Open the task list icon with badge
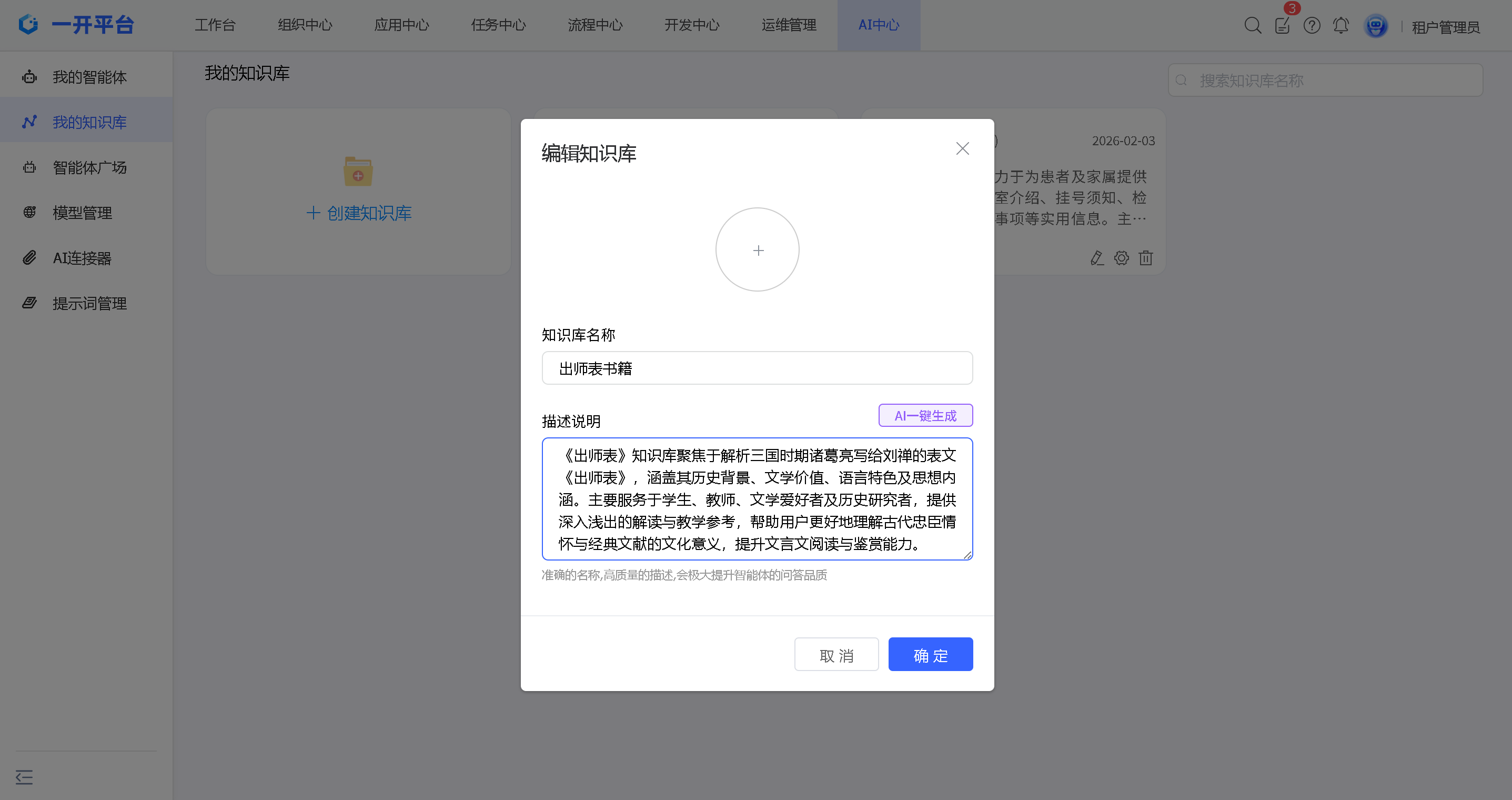 coord(1282,25)
